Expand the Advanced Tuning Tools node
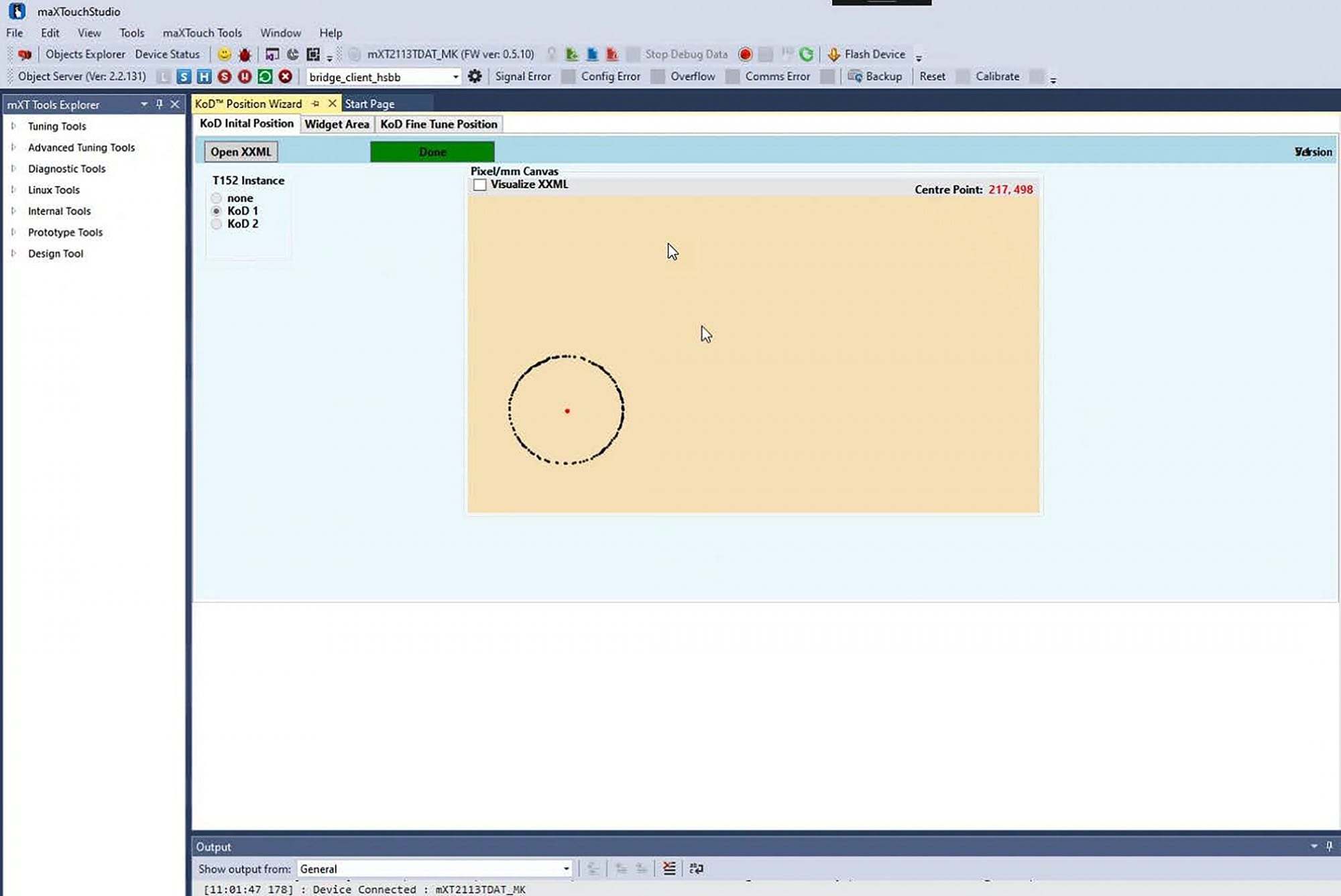 13,147
